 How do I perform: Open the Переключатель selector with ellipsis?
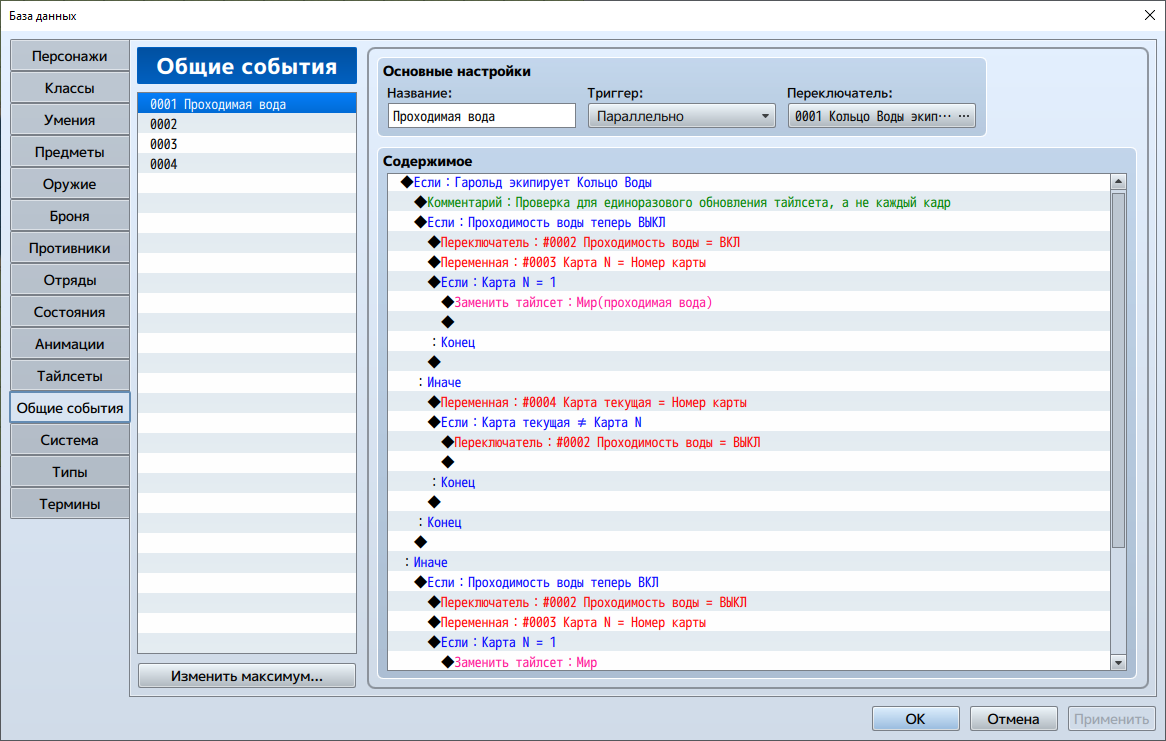click(881, 116)
